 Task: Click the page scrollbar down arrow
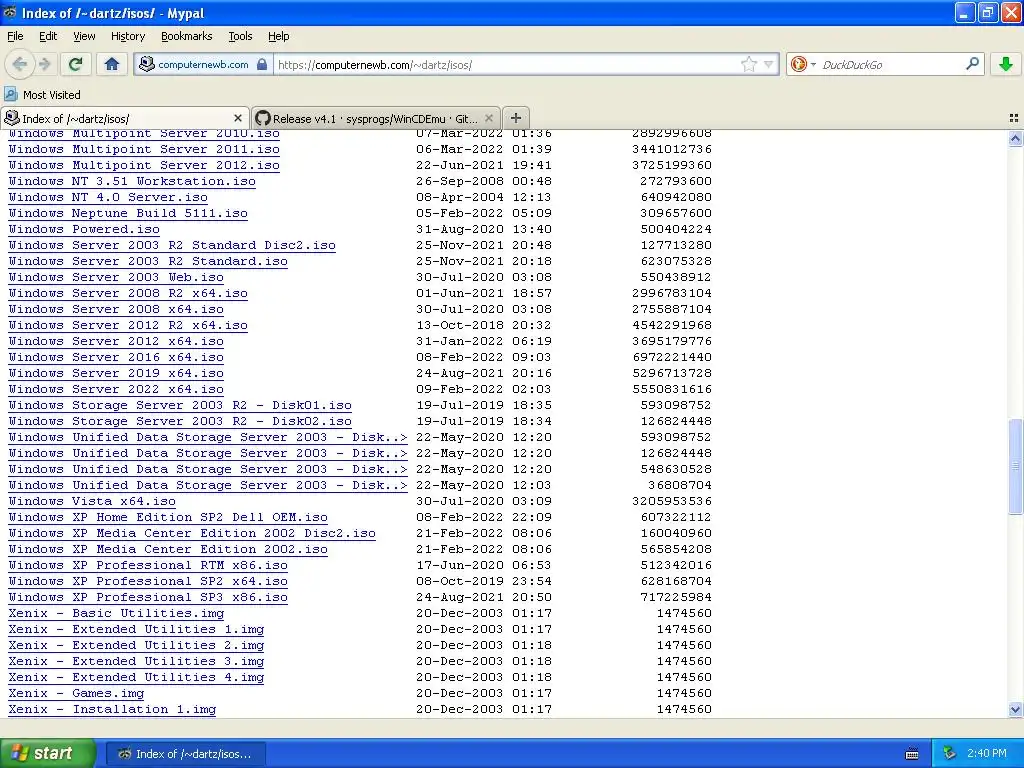click(x=1016, y=710)
